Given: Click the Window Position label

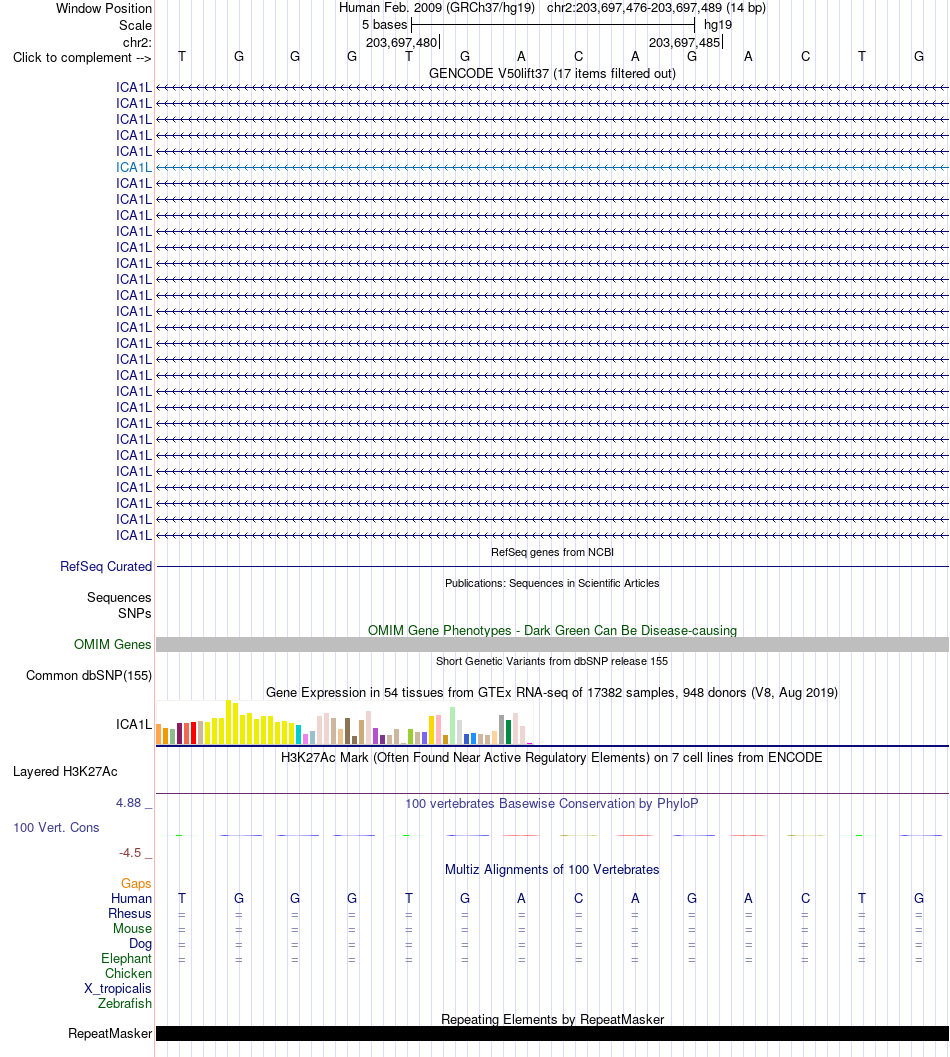Looking at the screenshot, I should coord(104,9).
